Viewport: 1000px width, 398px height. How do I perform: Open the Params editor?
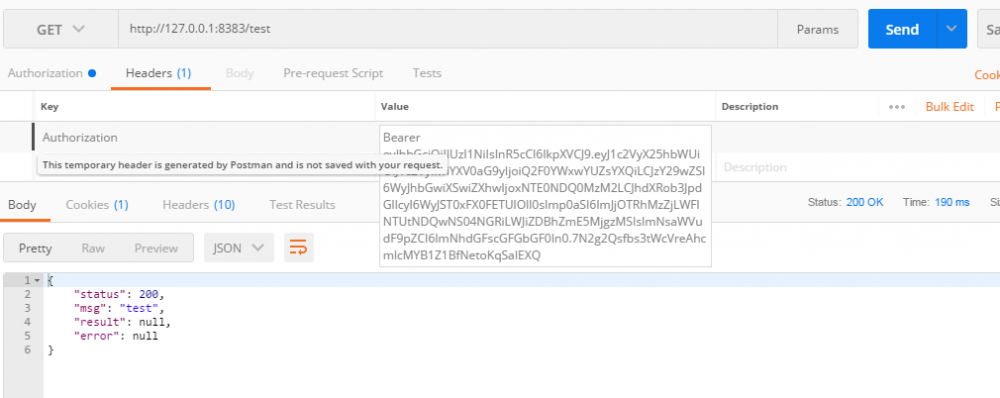(x=818, y=29)
